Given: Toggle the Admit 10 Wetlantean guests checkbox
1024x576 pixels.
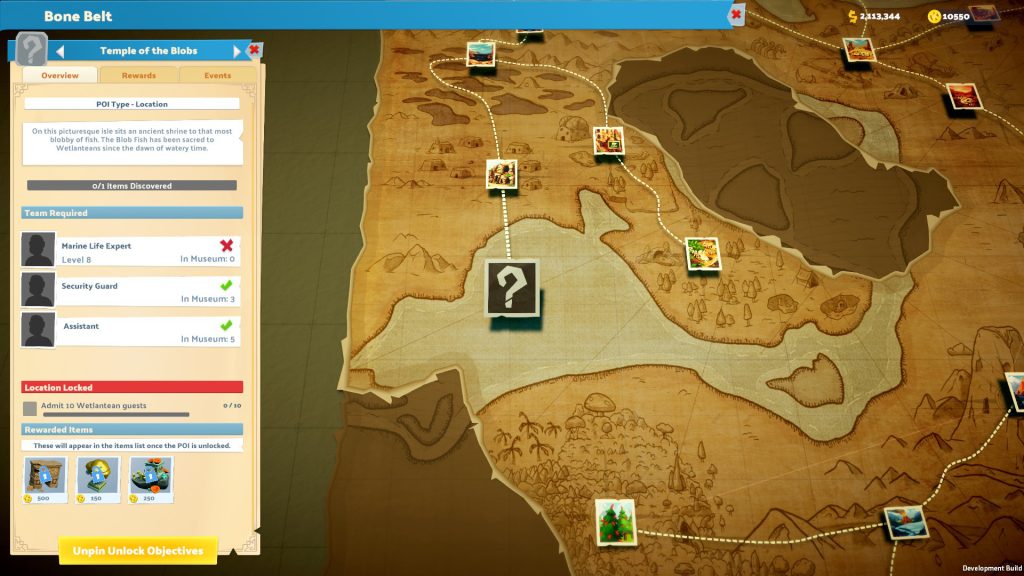Looking at the screenshot, I should 30,408.
